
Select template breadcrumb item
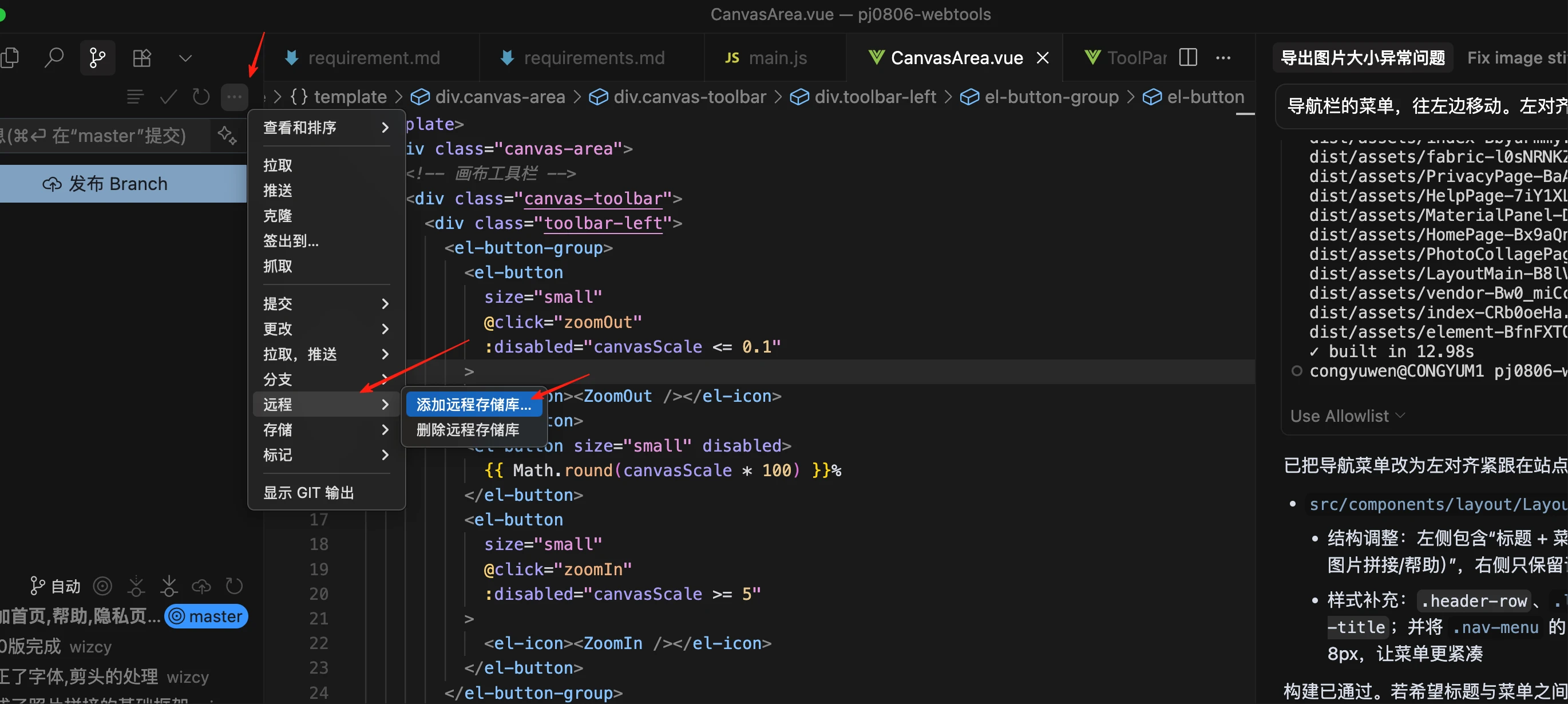(x=338, y=97)
